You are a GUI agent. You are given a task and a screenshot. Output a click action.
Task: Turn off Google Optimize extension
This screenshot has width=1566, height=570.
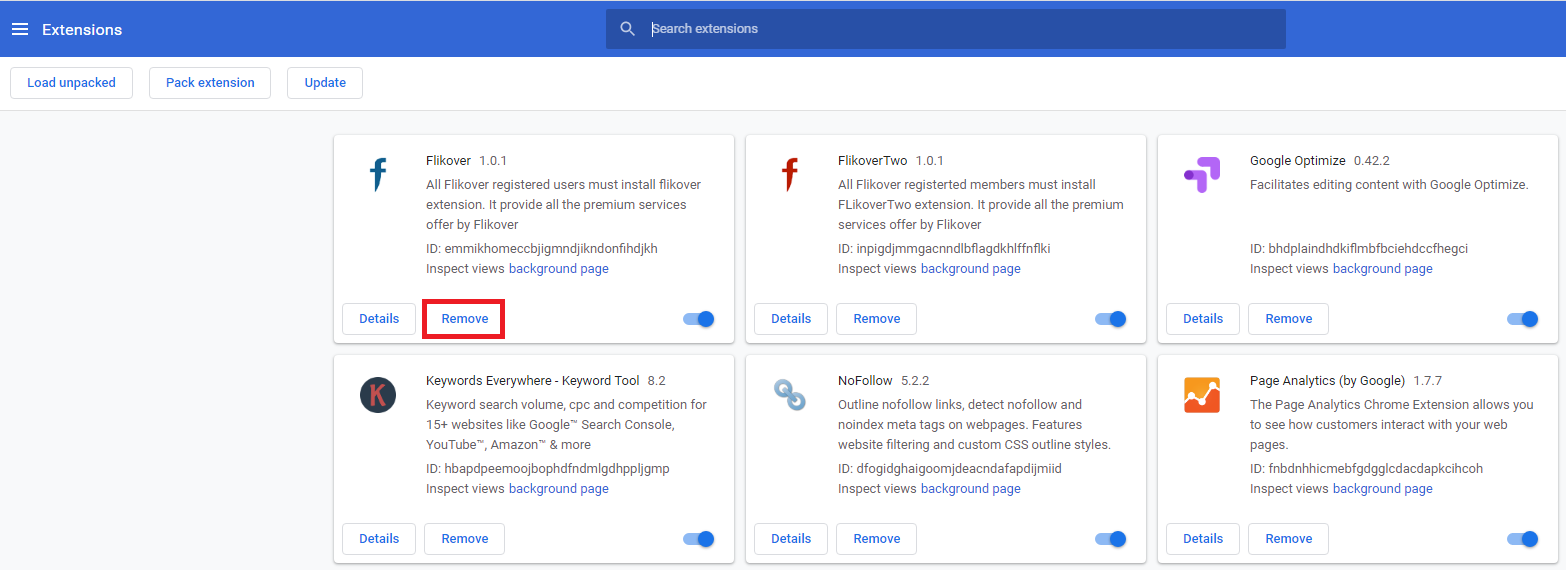(x=1523, y=319)
